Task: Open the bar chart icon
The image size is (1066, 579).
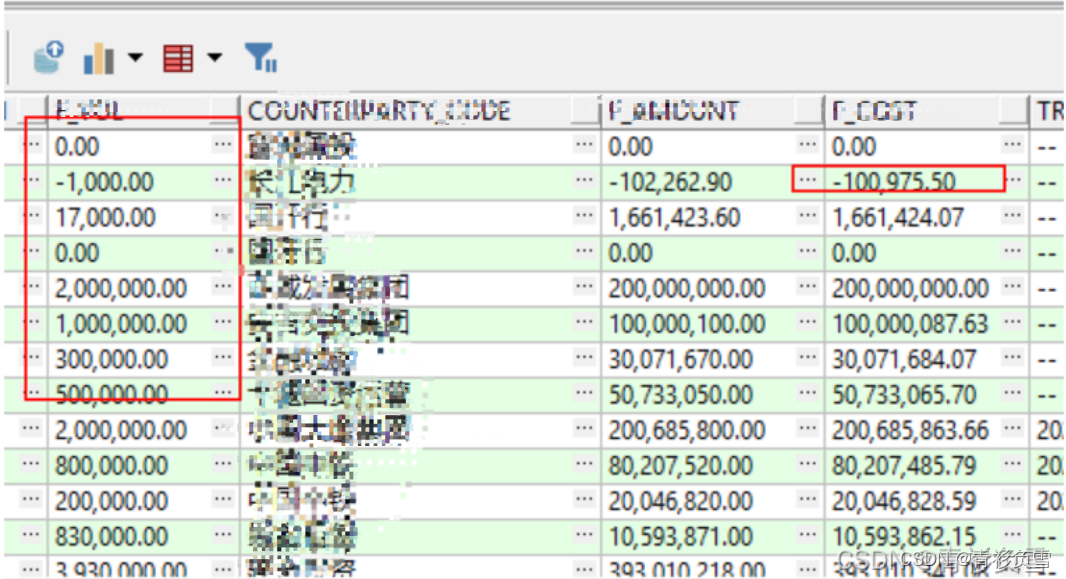Action: coord(99,58)
